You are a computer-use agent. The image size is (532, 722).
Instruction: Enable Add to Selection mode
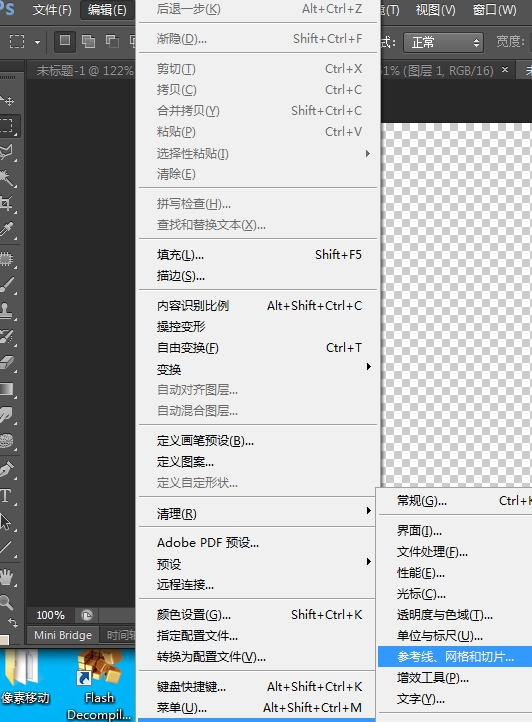88,41
